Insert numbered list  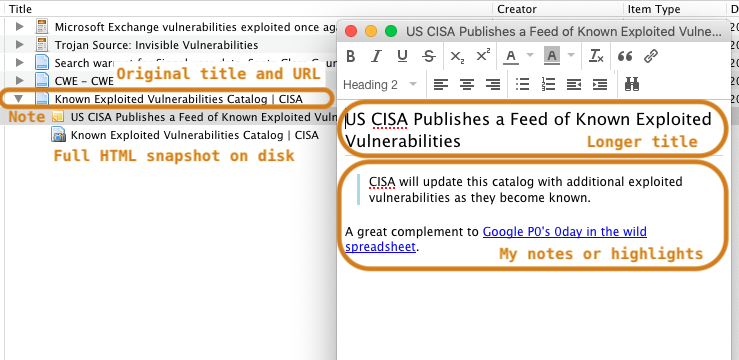[548, 84]
